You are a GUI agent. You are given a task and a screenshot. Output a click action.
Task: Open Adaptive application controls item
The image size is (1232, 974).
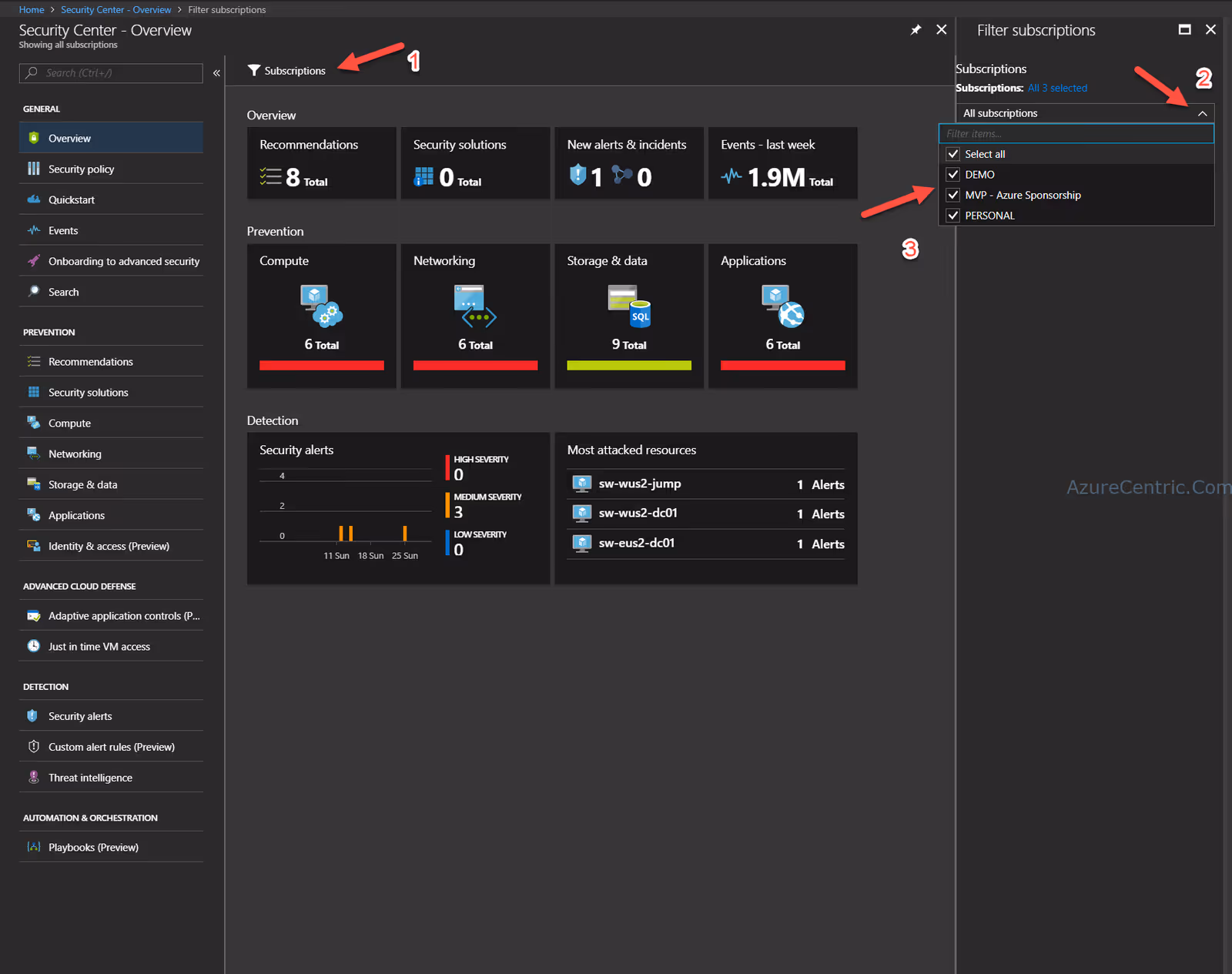111,615
